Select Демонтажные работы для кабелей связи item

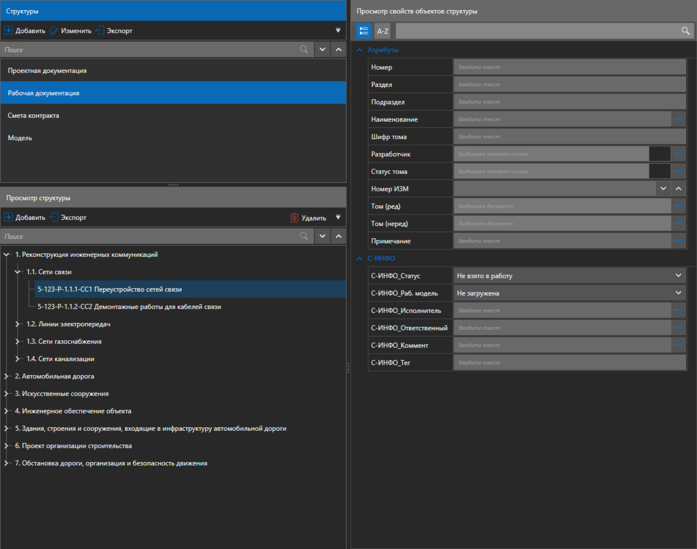tap(129, 307)
